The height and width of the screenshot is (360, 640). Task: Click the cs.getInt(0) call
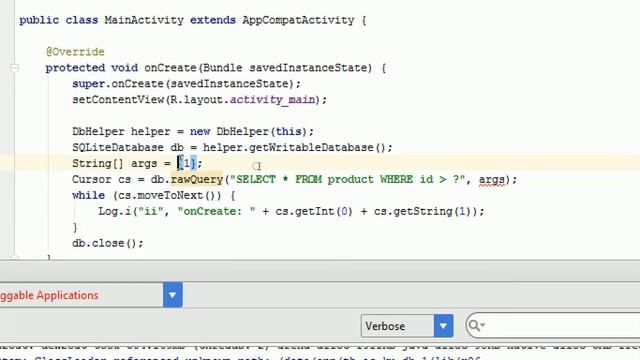coord(314,211)
